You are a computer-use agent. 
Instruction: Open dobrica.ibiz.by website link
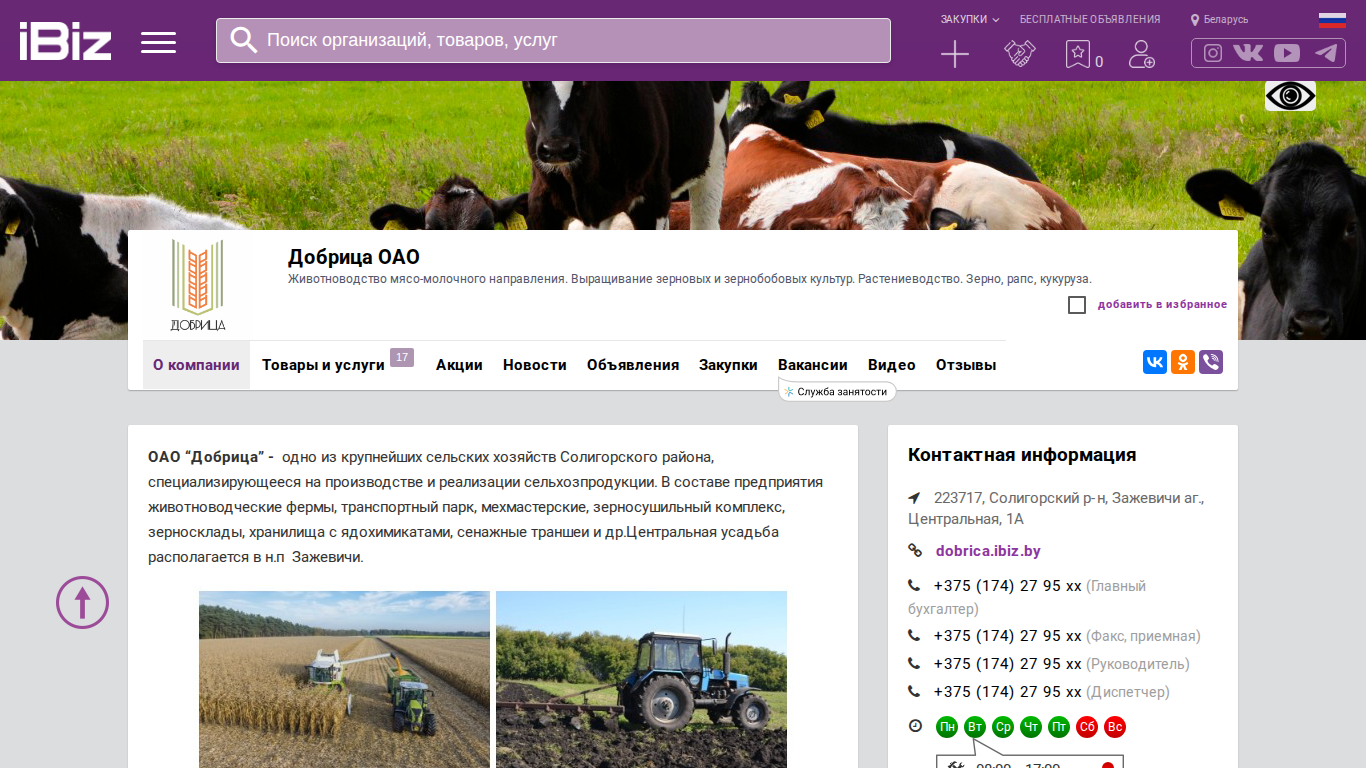coord(988,551)
